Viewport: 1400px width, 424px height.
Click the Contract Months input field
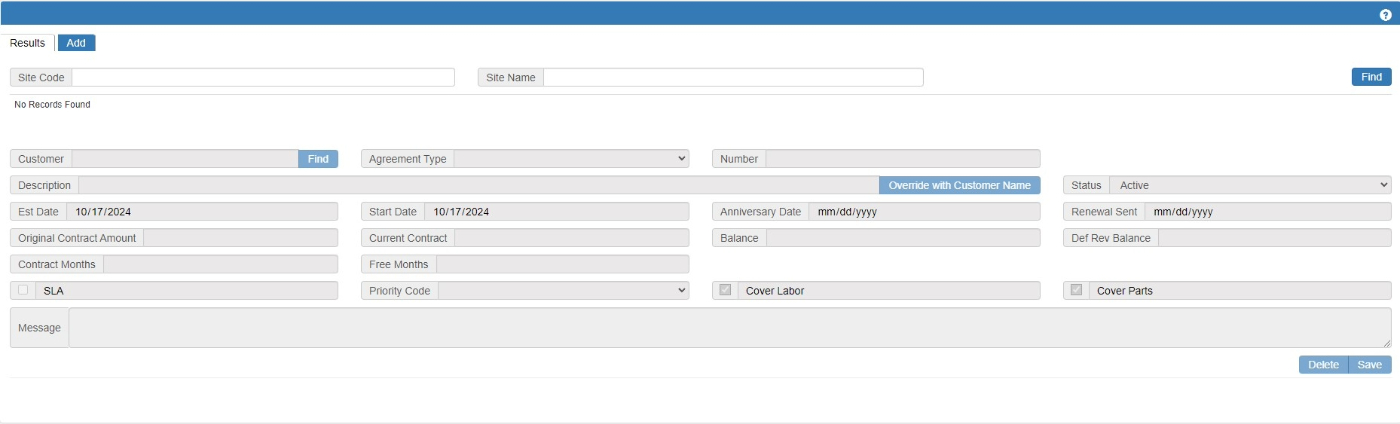[220, 264]
